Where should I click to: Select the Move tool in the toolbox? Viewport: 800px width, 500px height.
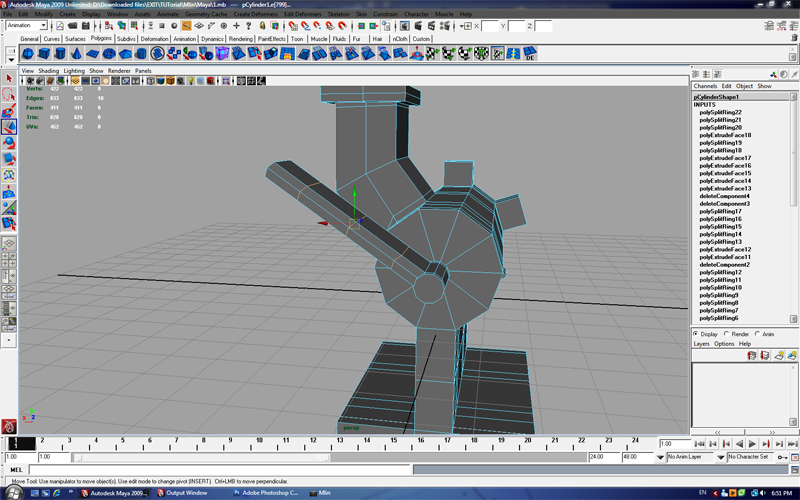click(8, 127)
